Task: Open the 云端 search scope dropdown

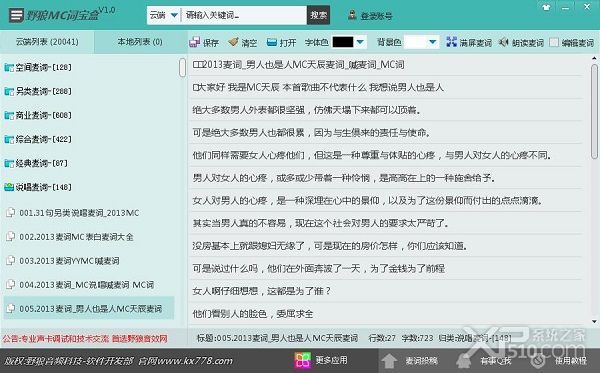Action: click(163, 15)
